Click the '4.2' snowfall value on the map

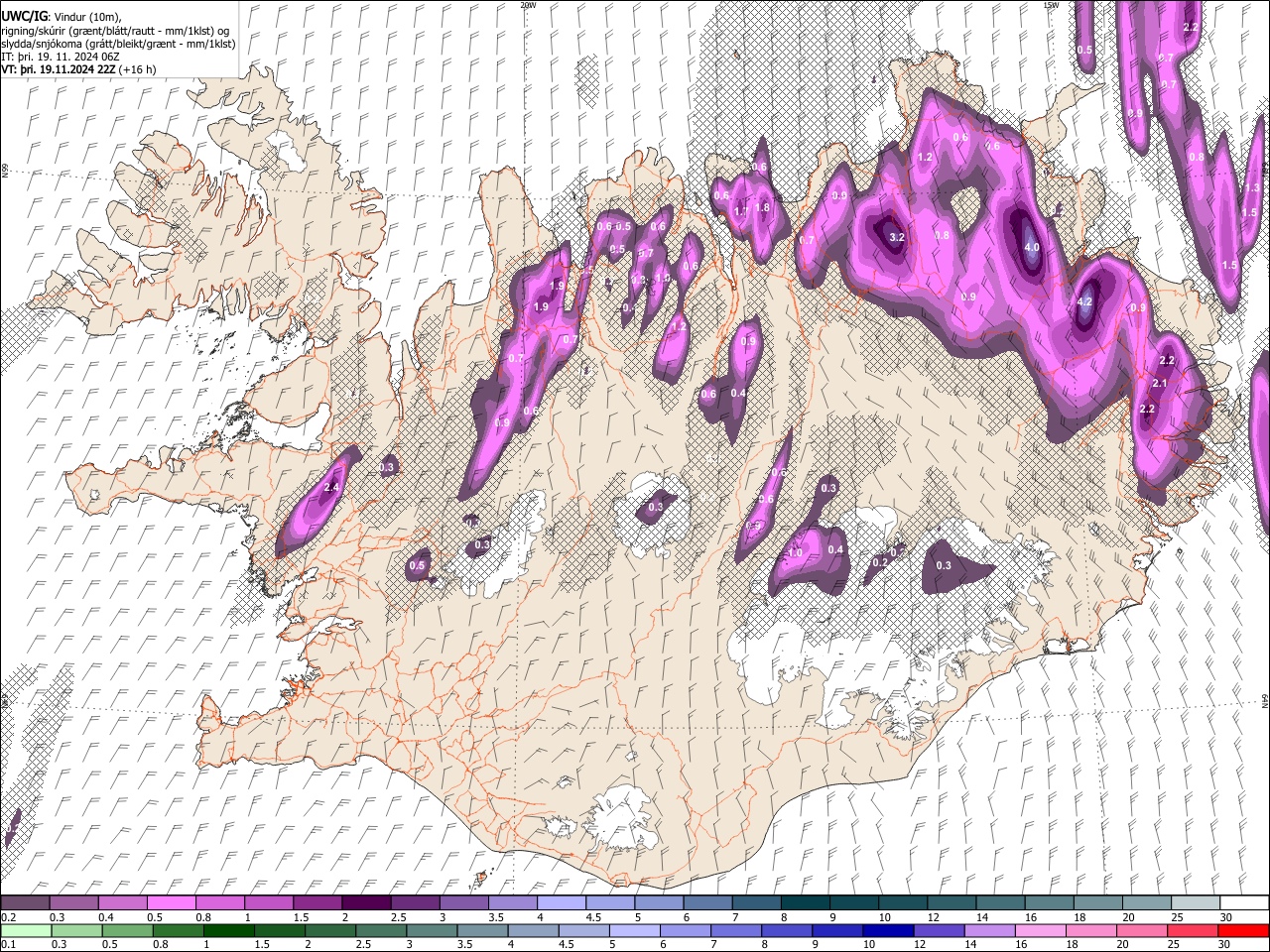[x=1084, y=302]
